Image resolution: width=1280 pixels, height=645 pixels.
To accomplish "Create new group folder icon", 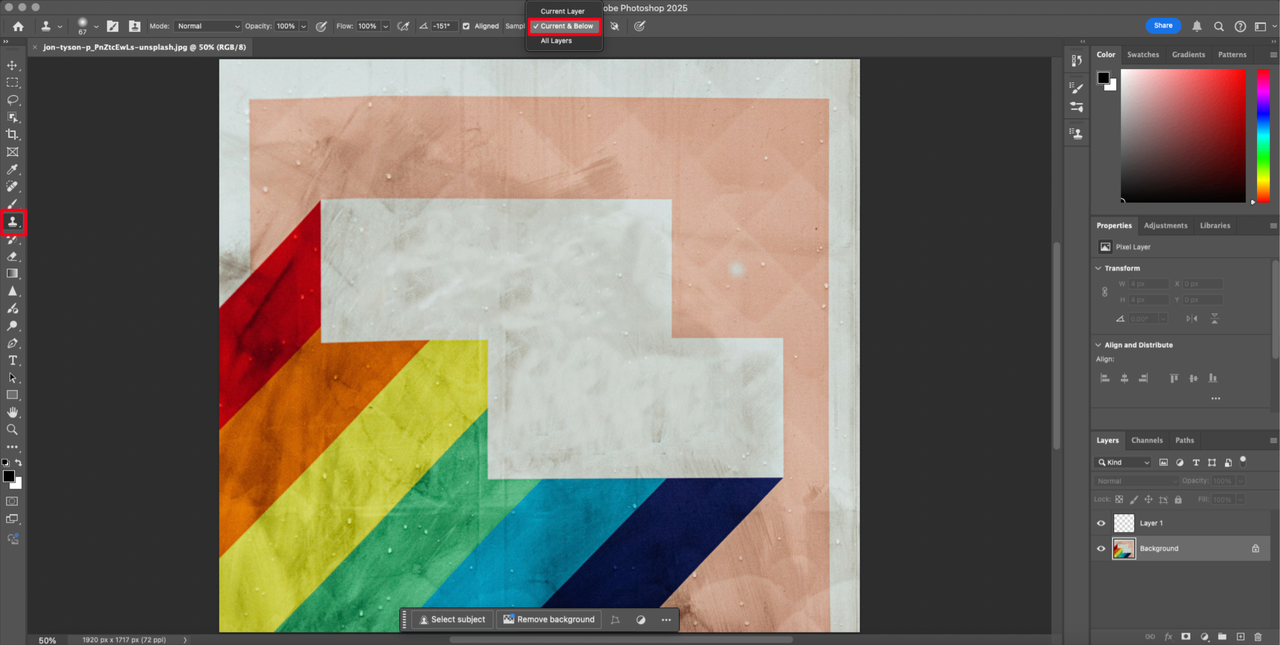I will click(x=1222, y=636).
